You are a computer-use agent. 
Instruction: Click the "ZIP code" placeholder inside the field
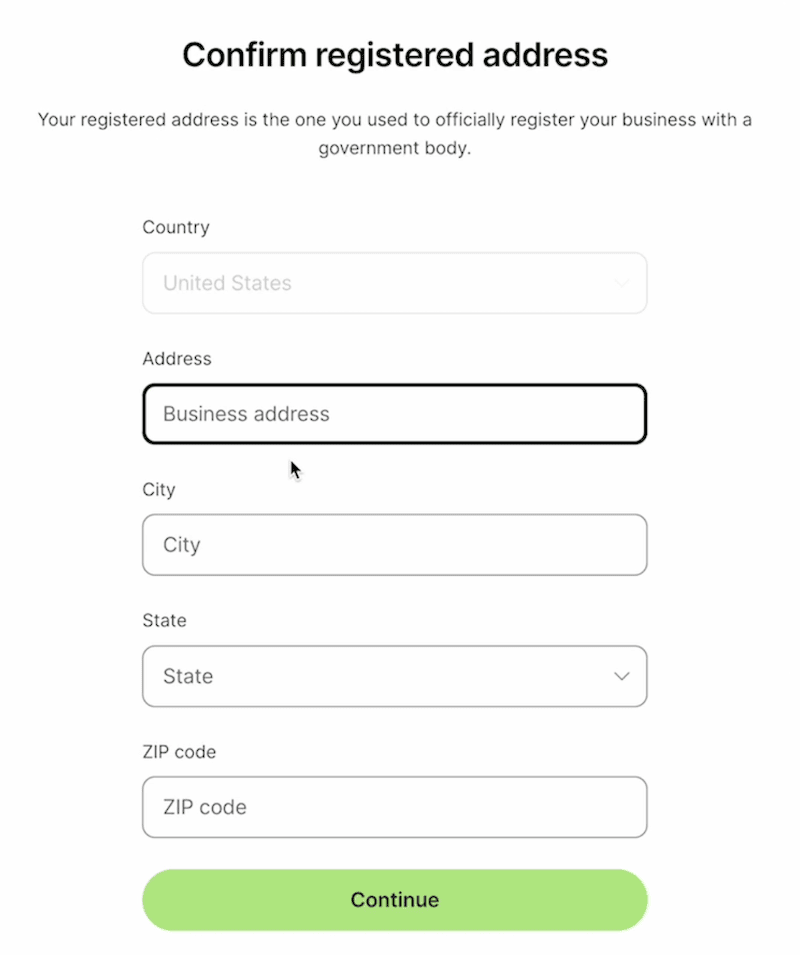(204, 807)
